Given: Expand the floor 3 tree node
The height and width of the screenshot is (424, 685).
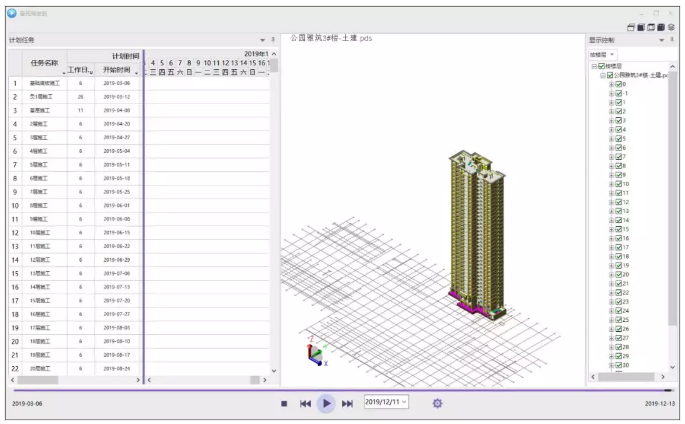Looking at the screenshot, I should (x=612, y=121).
